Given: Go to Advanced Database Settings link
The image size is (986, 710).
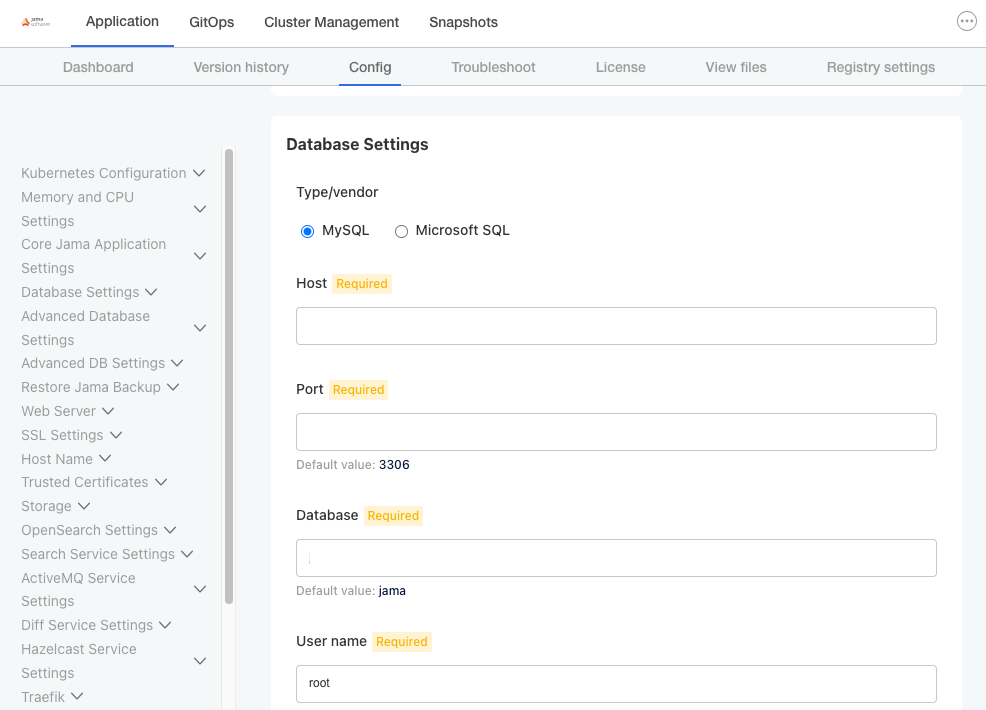Looking at the screenshot, I should click(86, 328).
